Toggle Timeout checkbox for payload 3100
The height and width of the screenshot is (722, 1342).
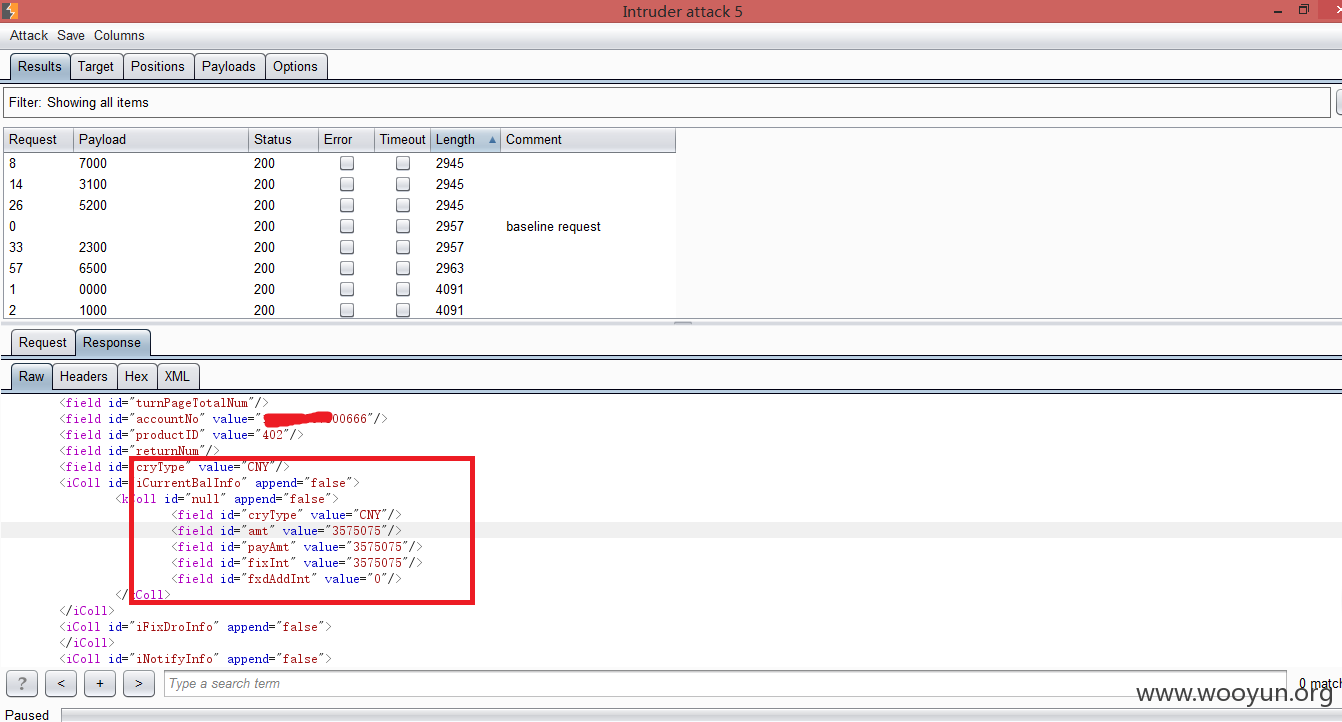[x=403, y=184]
